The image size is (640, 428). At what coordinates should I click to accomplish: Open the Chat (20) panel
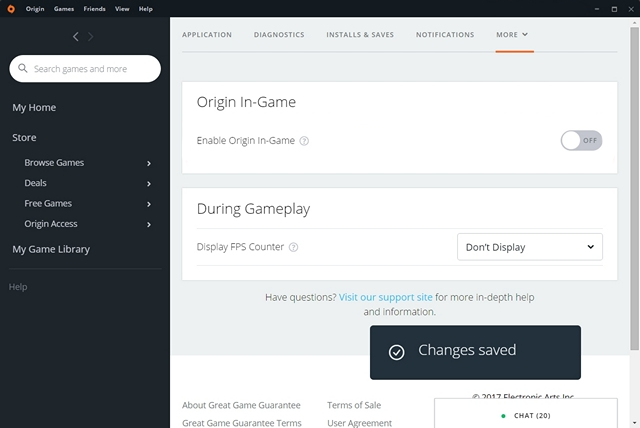pyautogui.click(x=526, y=414)
